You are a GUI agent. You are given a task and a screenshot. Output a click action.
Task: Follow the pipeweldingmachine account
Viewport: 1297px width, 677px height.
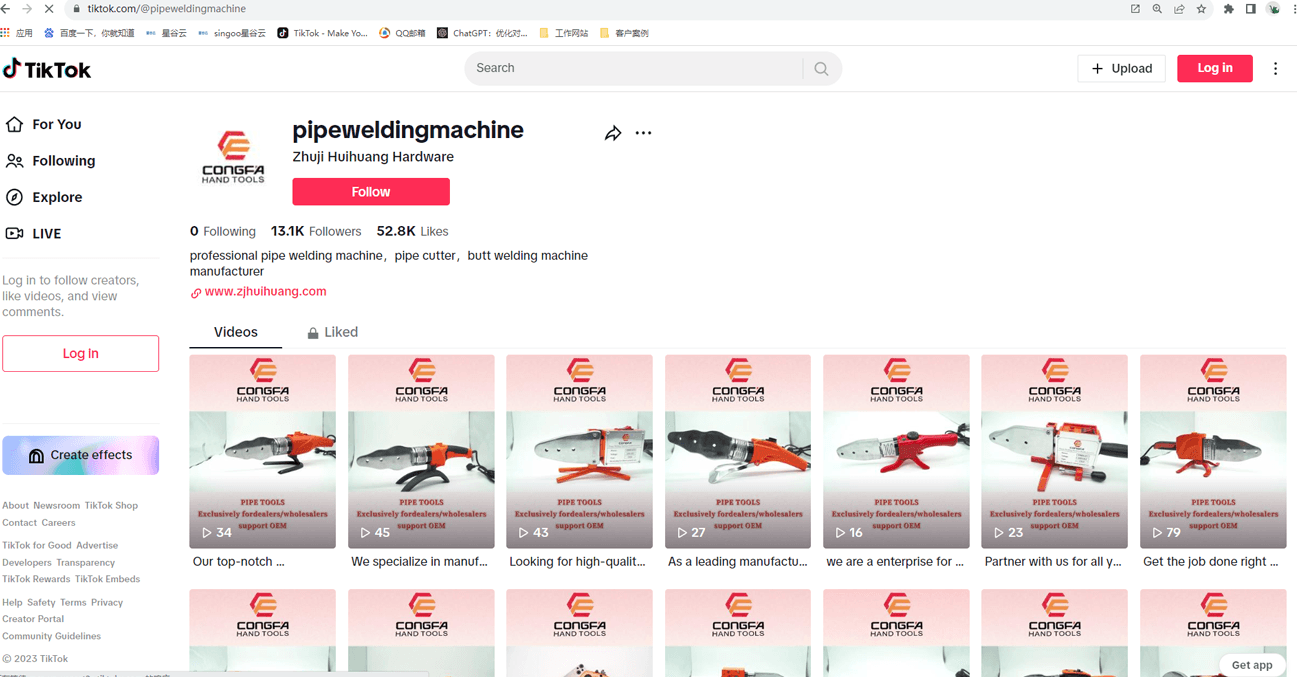coord(371,192)
